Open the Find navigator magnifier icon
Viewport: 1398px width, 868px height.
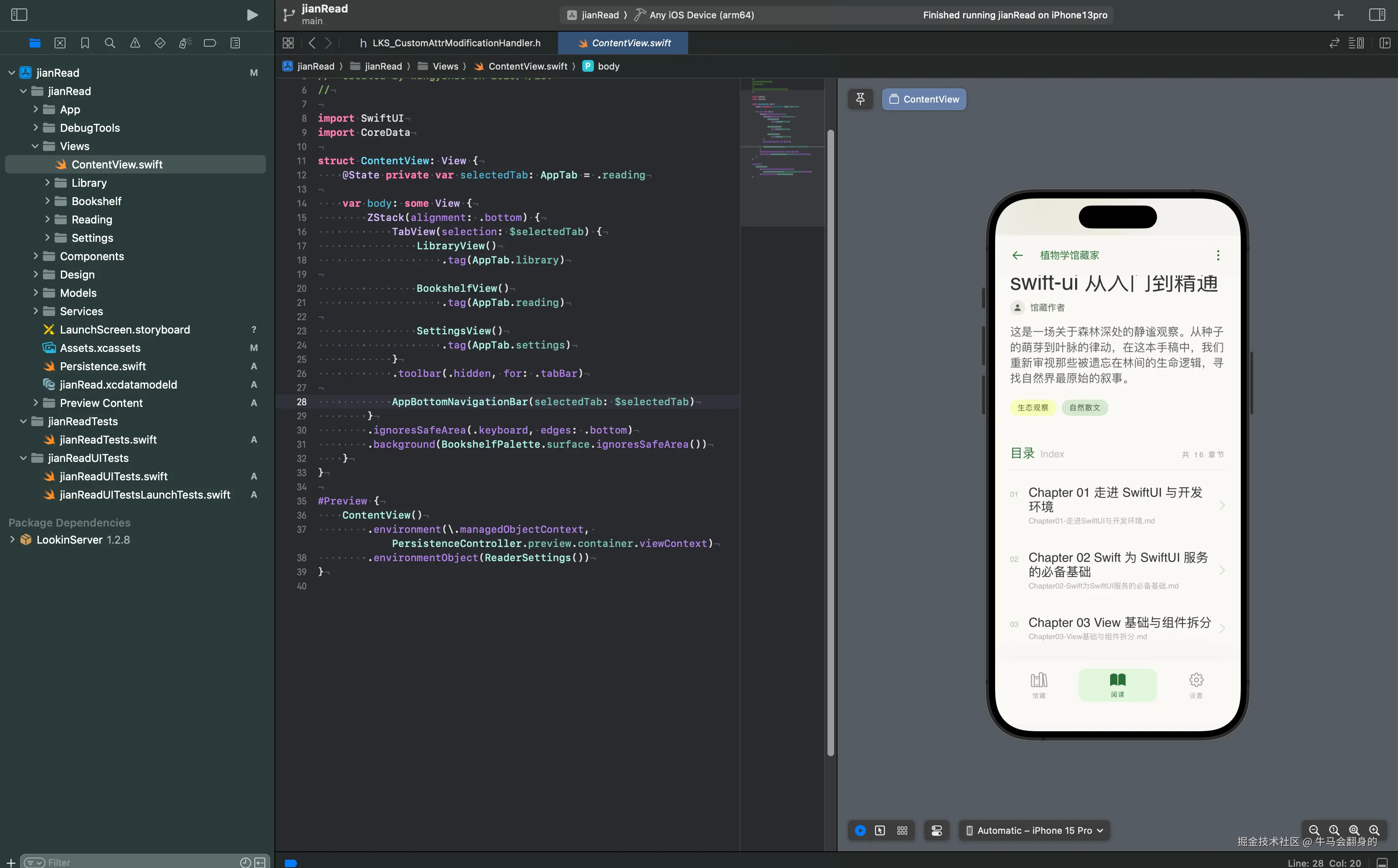110,43
